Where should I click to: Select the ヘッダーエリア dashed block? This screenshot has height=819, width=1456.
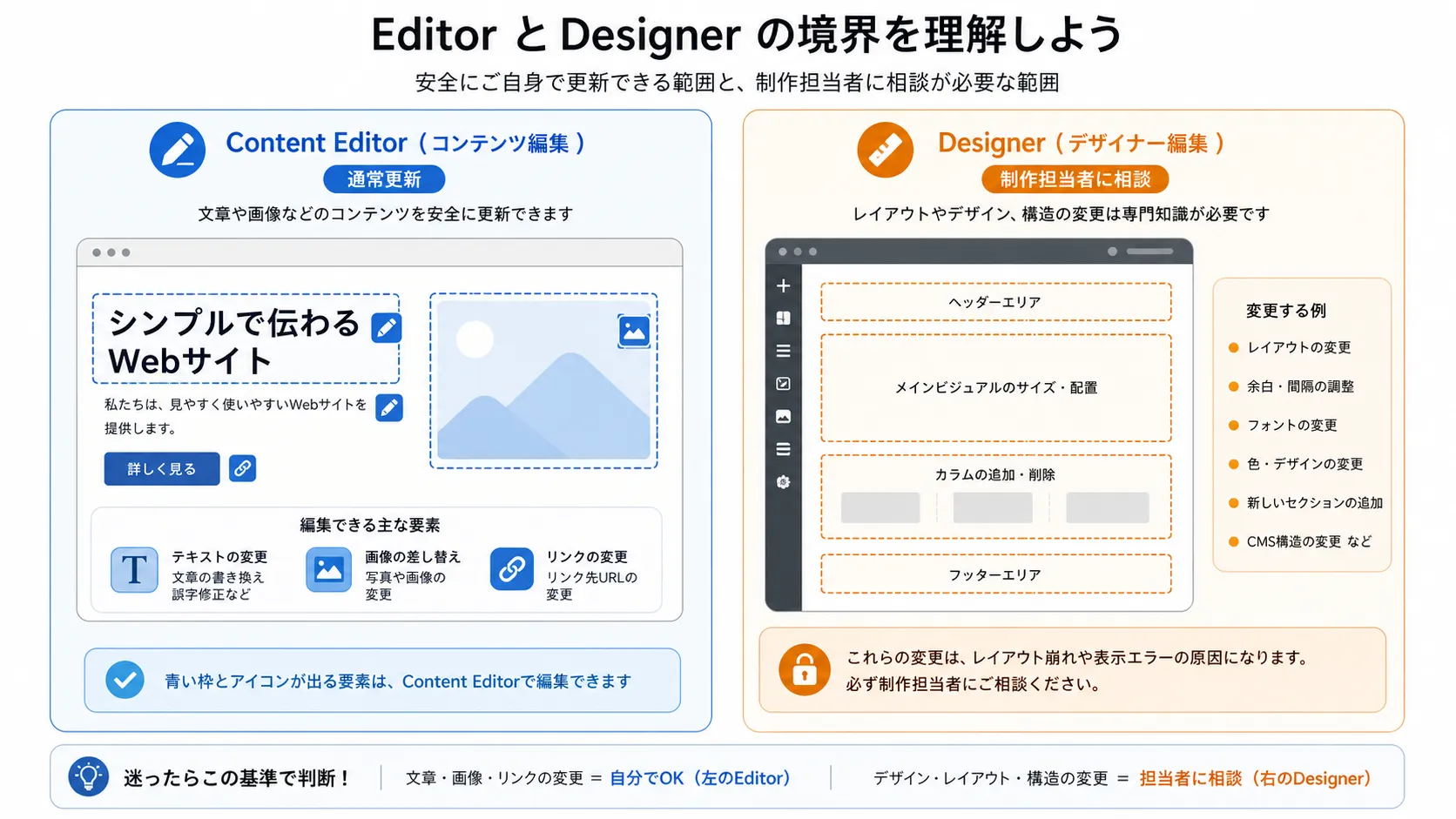tap(995, 302)
